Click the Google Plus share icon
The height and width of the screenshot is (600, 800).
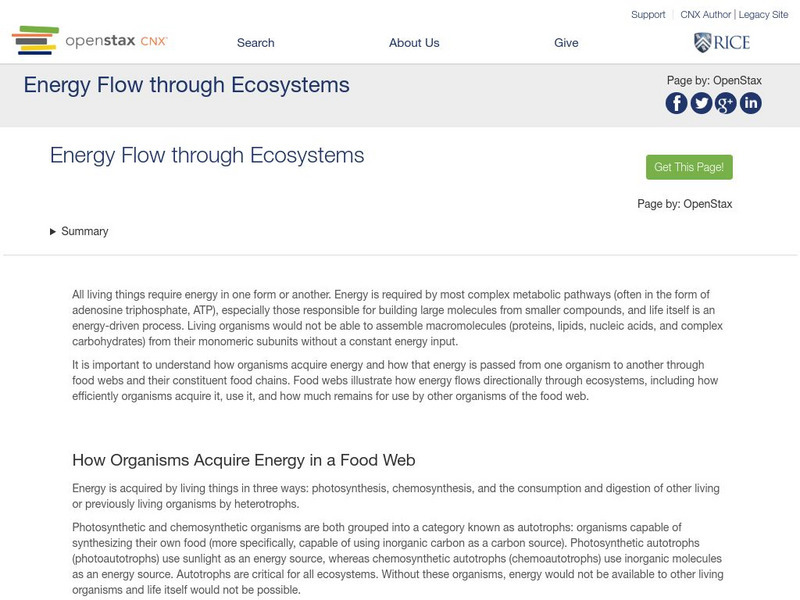(726, 103)
